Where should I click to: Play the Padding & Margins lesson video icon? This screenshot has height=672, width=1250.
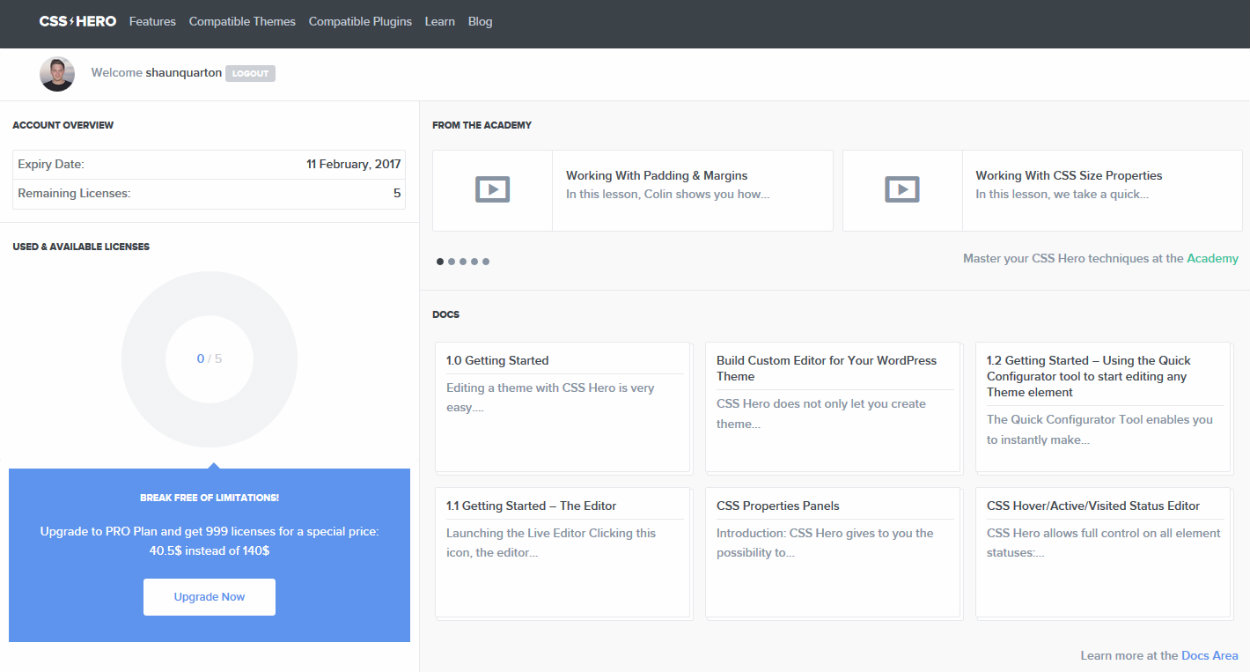[x=492, y=190]
